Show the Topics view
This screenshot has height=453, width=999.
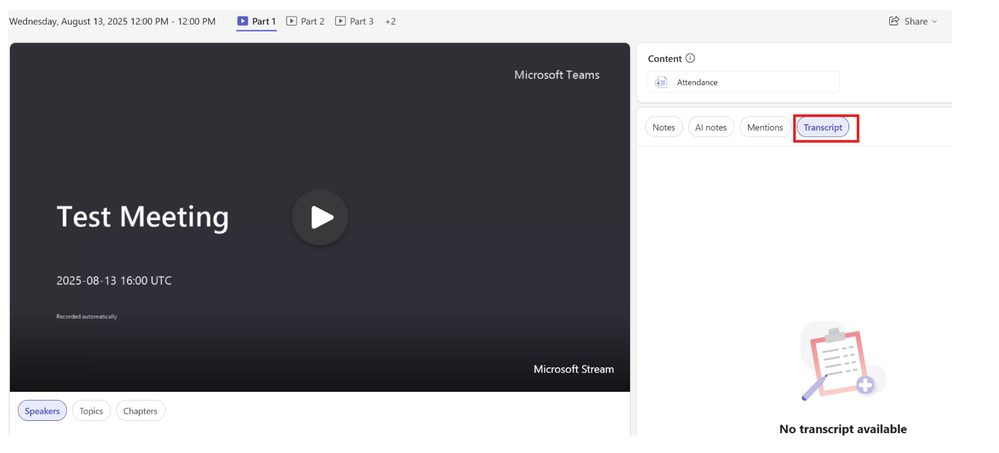point(91,411)
